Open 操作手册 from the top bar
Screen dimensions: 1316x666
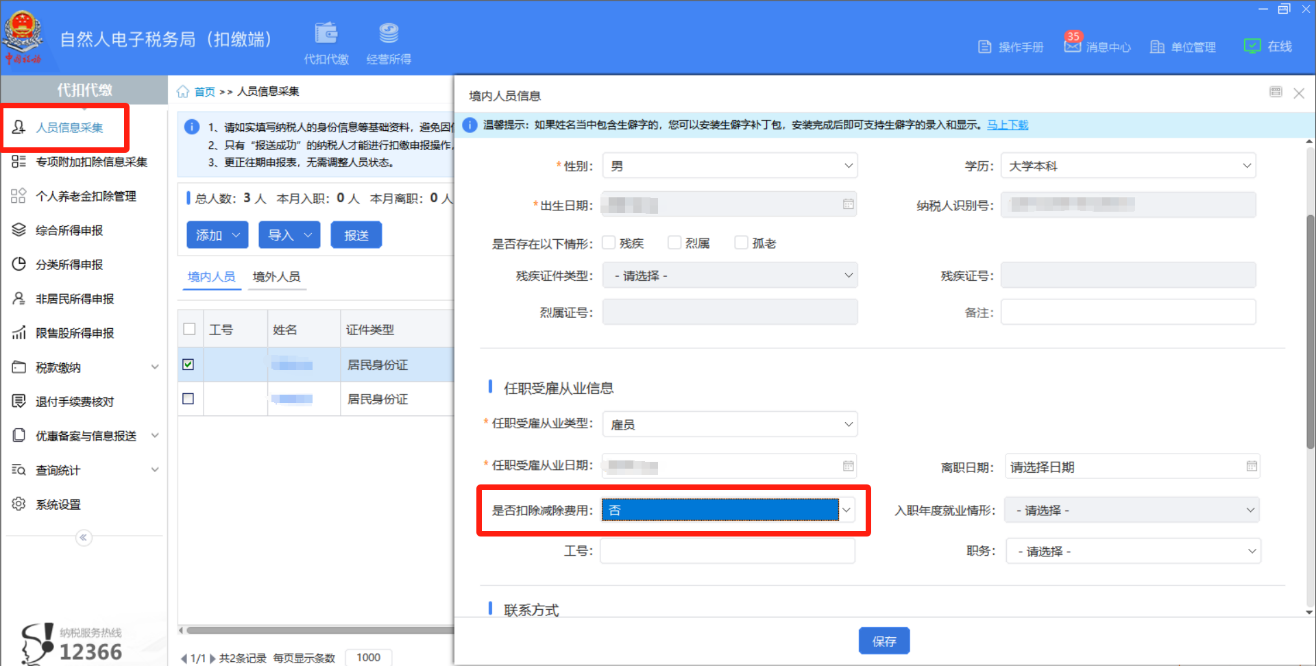(1010, 47)
